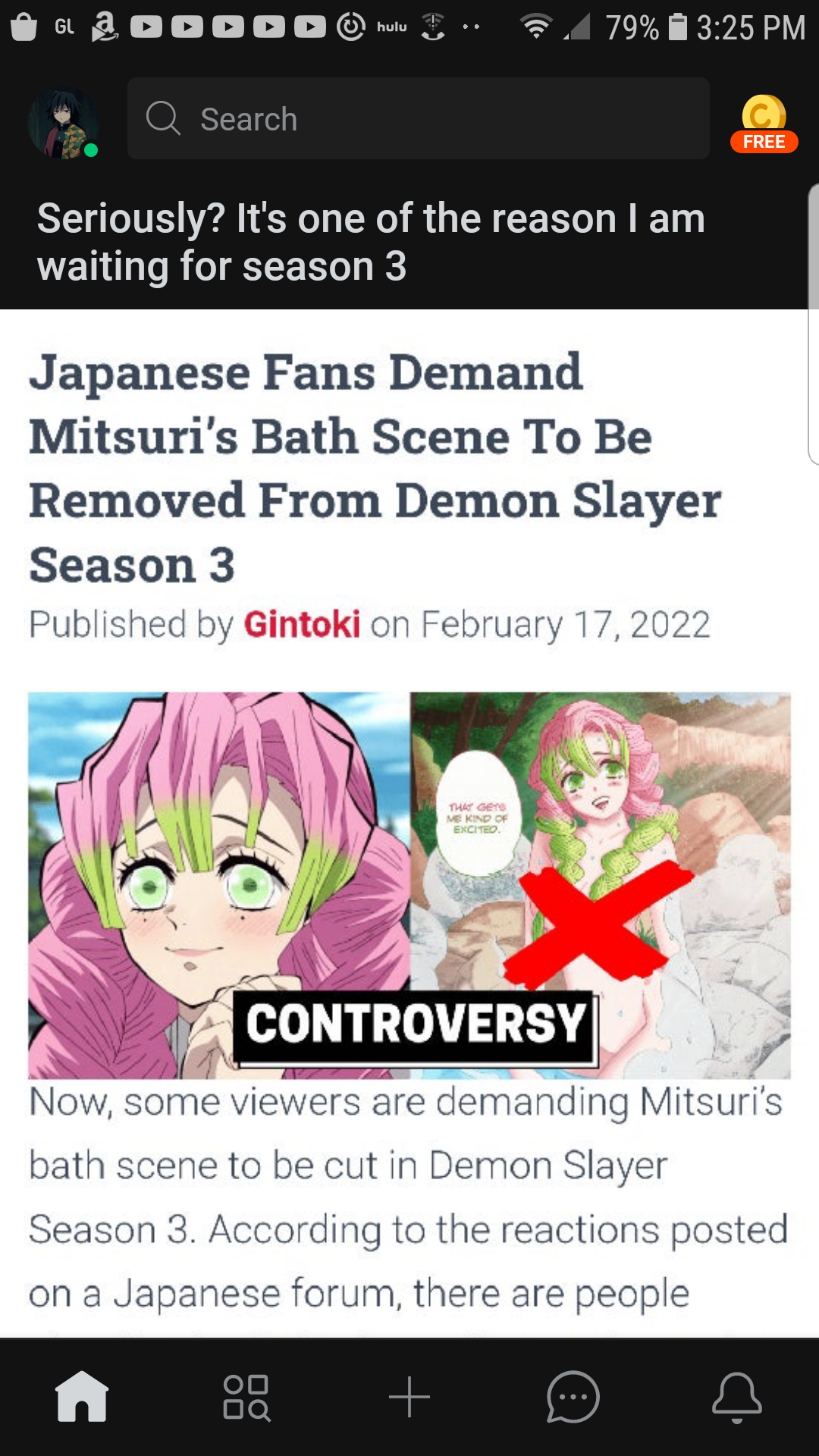View the Mitsuri controversy article image
Viewport: 819px width, 1456px height.
[409, 885]
